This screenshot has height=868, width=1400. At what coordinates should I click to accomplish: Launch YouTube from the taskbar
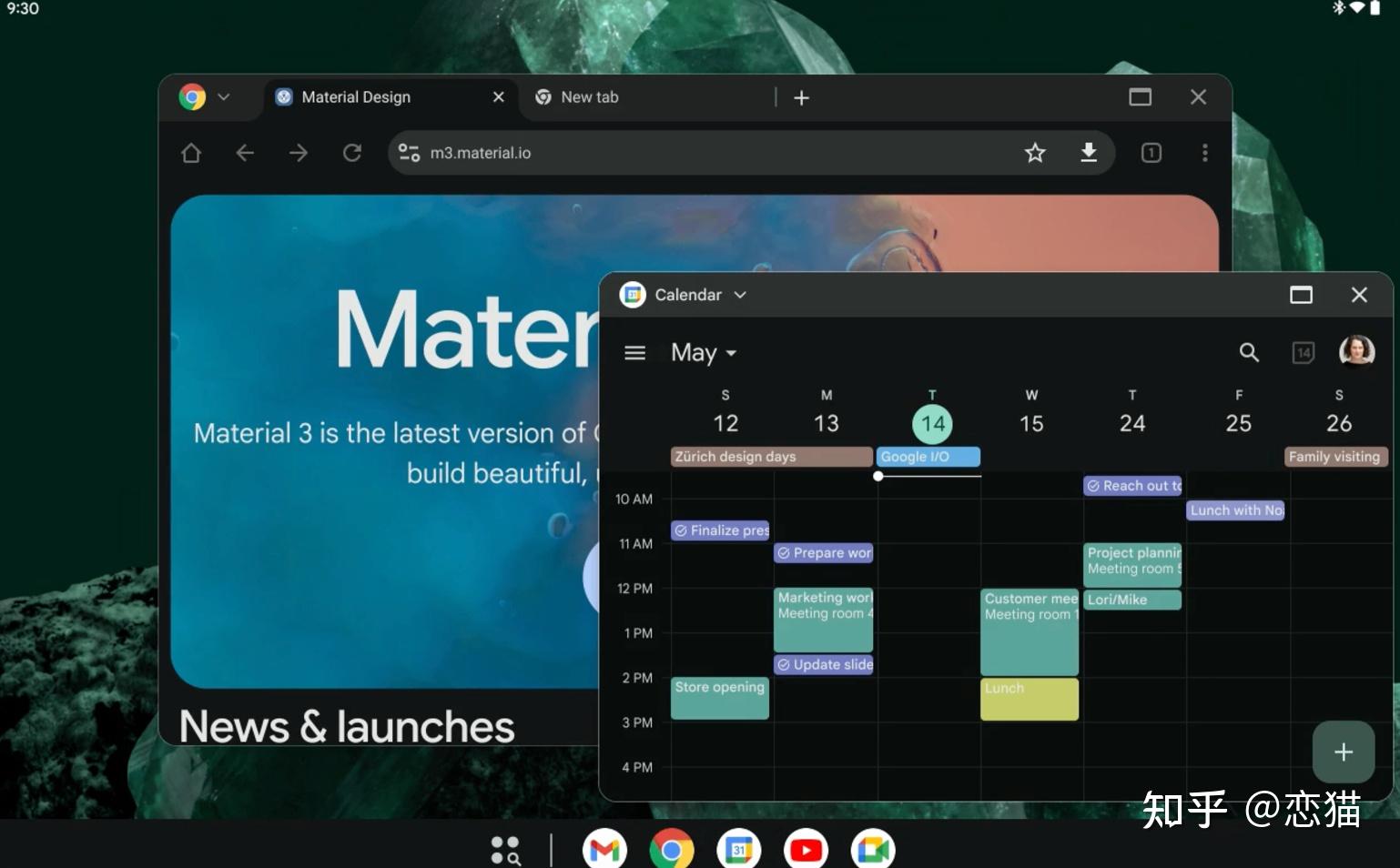tap(806, 850)
